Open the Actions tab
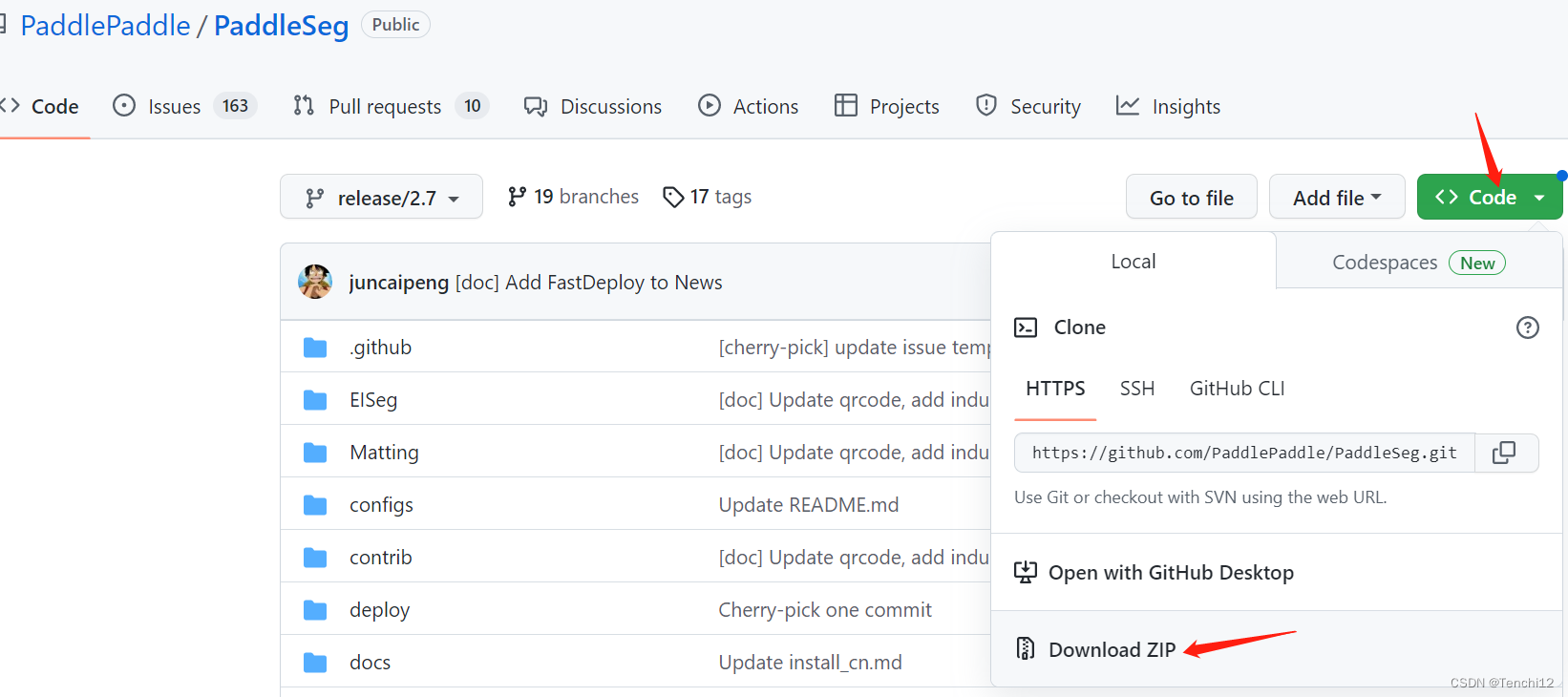 point(748,106)
